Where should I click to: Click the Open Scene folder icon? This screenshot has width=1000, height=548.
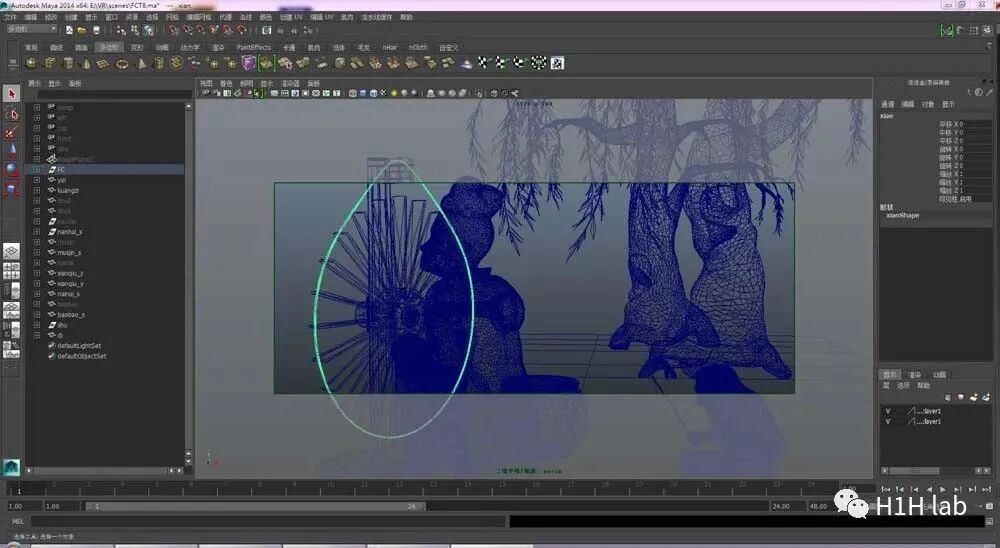[x=82, y=30]
